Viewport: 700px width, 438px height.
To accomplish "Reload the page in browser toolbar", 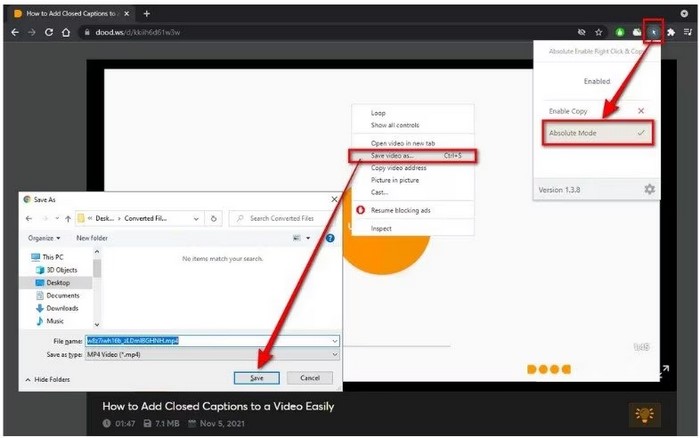I will point(49,32).
